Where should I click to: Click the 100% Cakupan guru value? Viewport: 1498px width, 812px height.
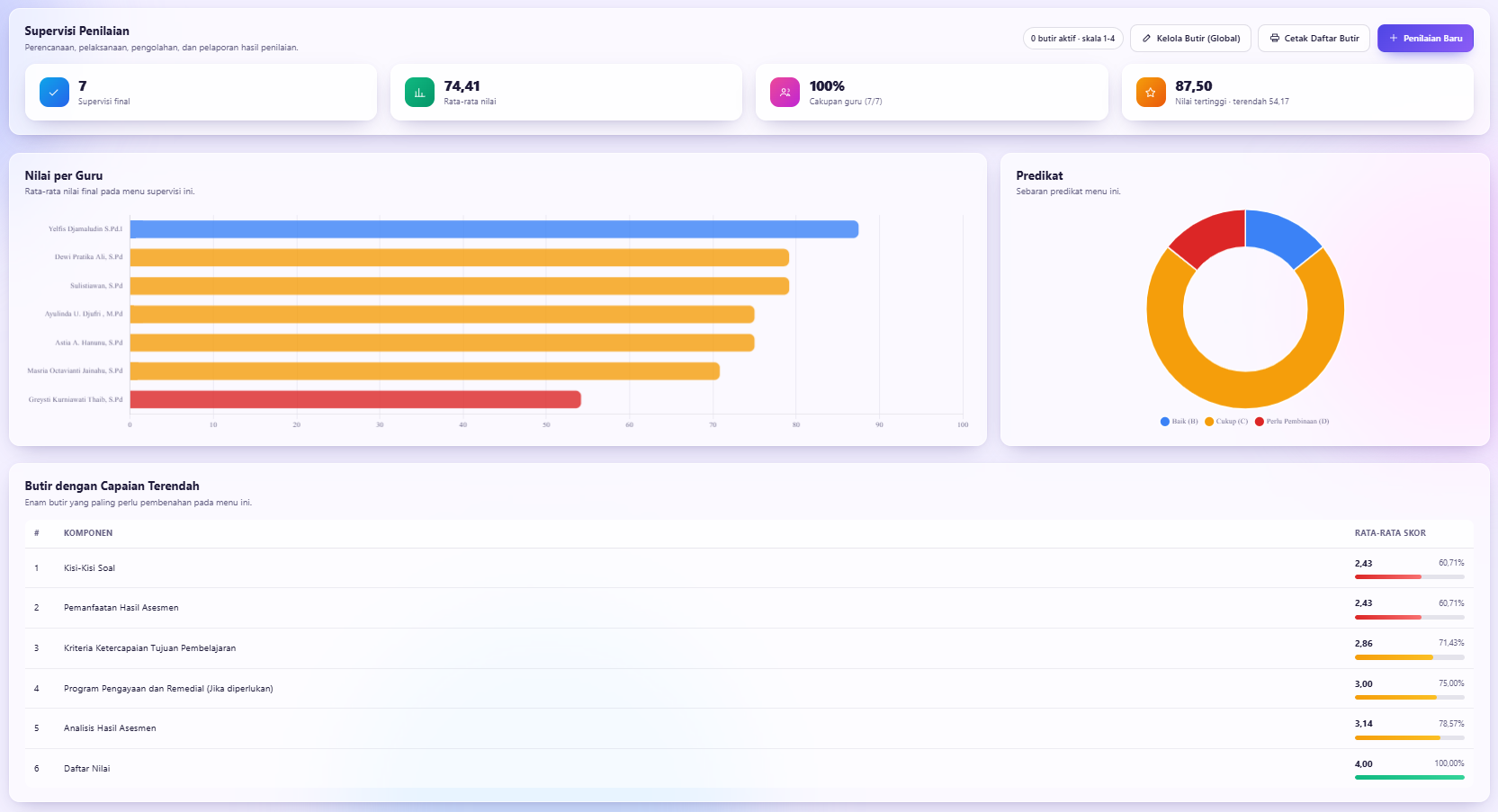click(x=827, y=86)
